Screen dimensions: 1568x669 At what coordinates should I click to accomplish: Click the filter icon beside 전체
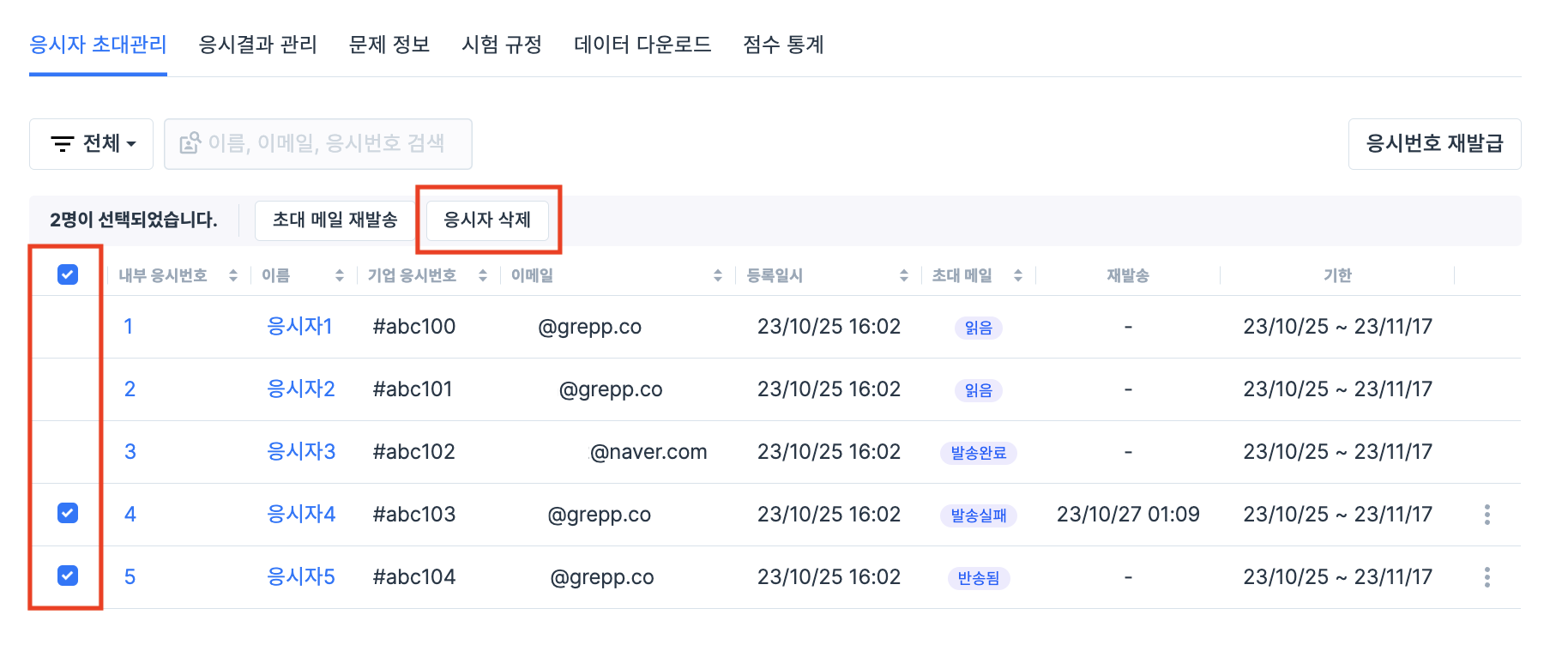[x=63, y=144]
